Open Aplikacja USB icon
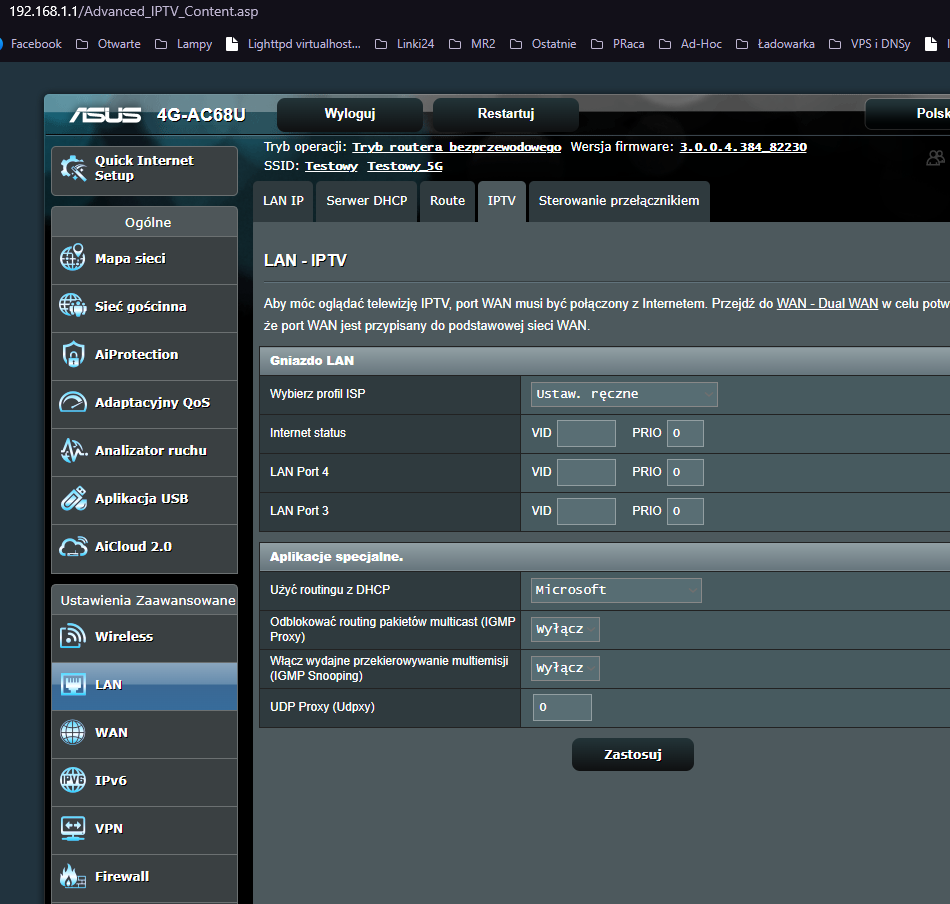Screen dimensions: 950x904 coord(73,499)
